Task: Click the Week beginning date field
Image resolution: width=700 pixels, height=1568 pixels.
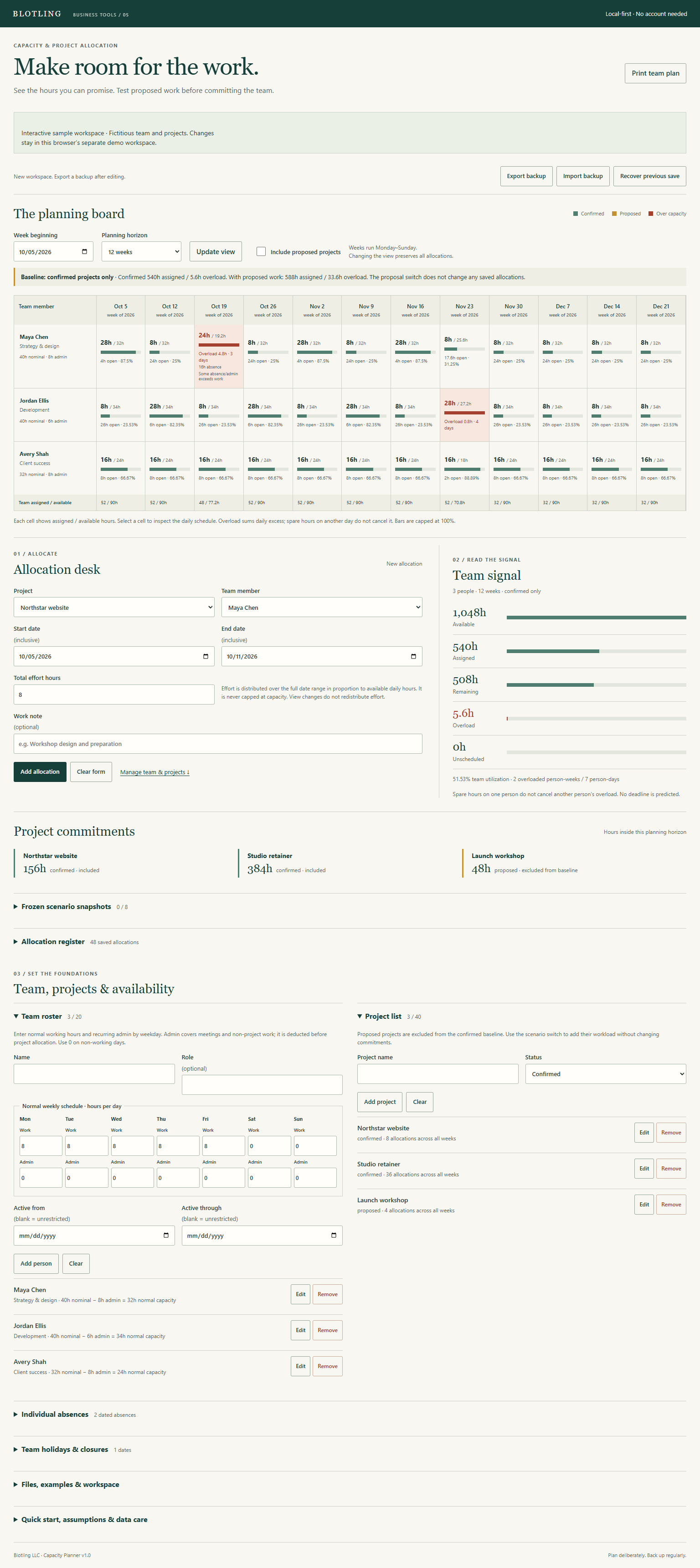Action: pyautogui.click(x=53, y=251)
